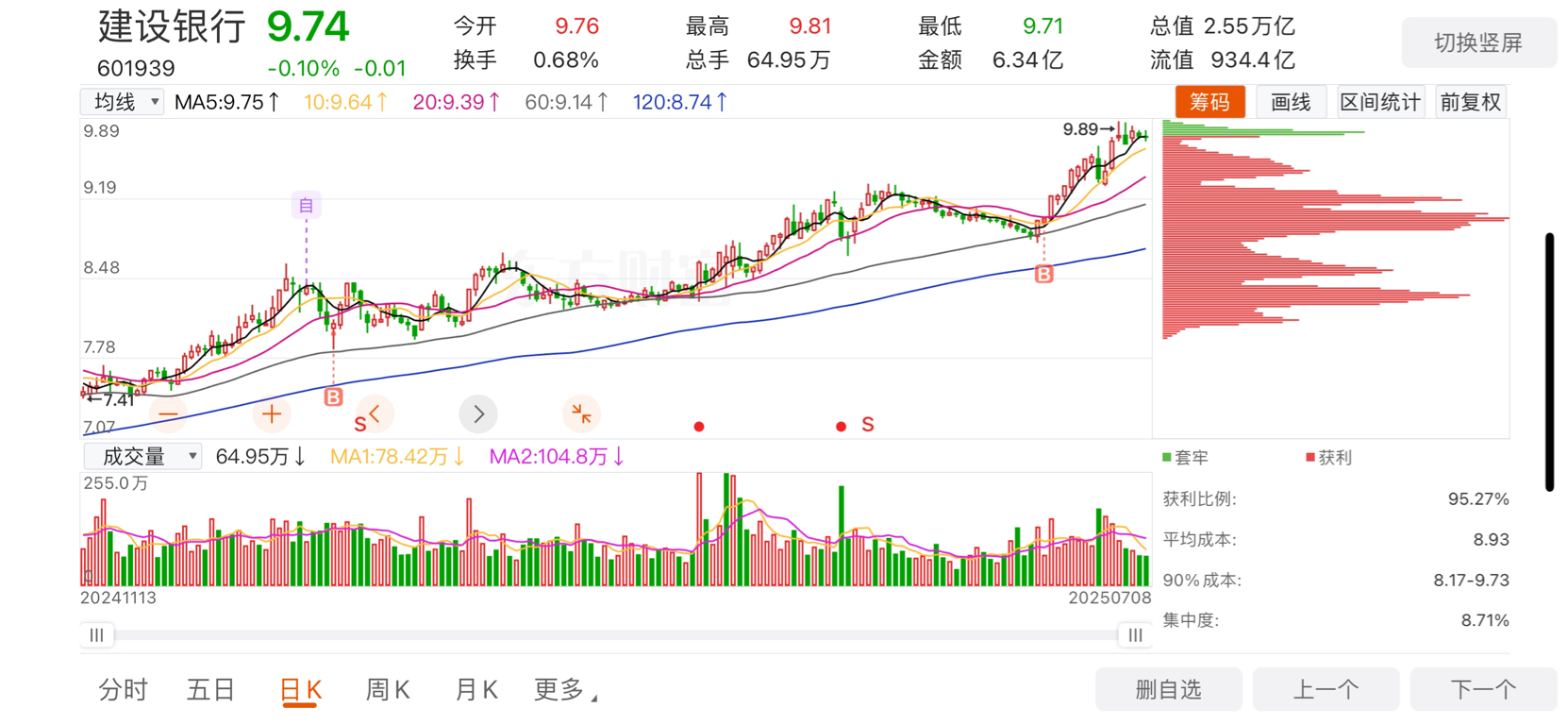
Task: Tap the 90%成本 8.17-9.73 value
Action: point(1471,580)
